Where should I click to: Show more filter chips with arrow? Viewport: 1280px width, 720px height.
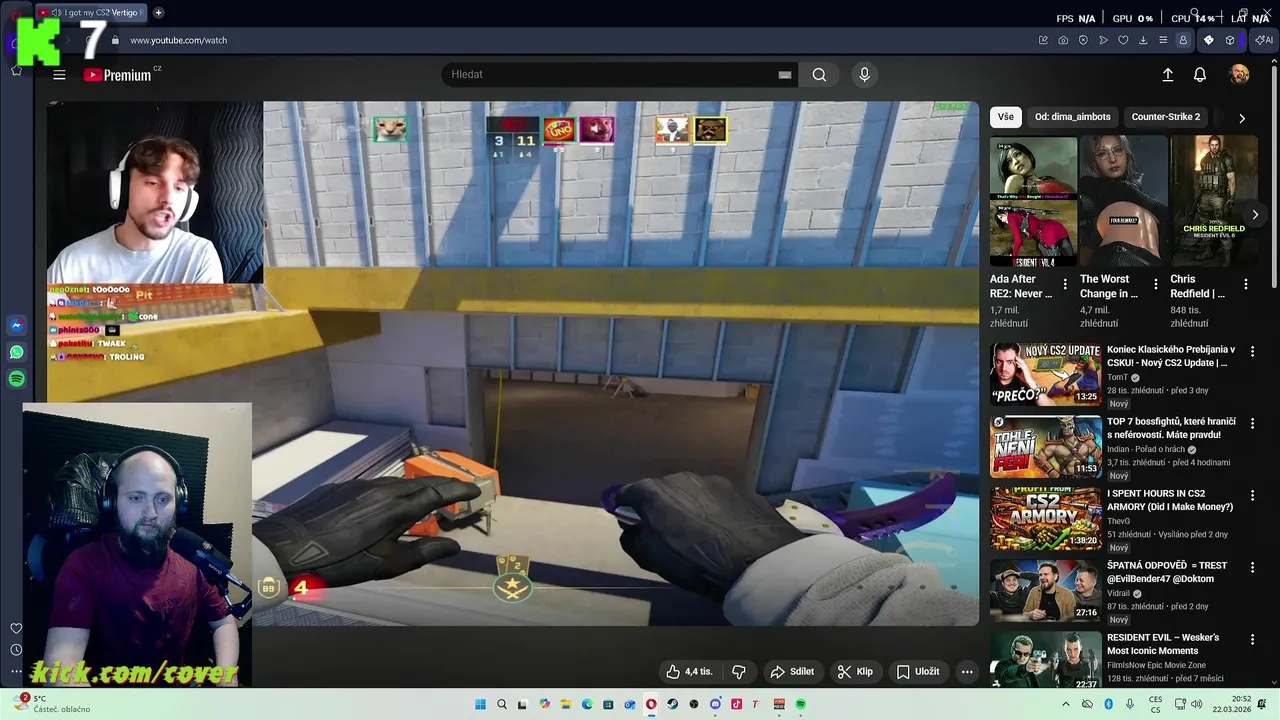[x=1242, y=118]
